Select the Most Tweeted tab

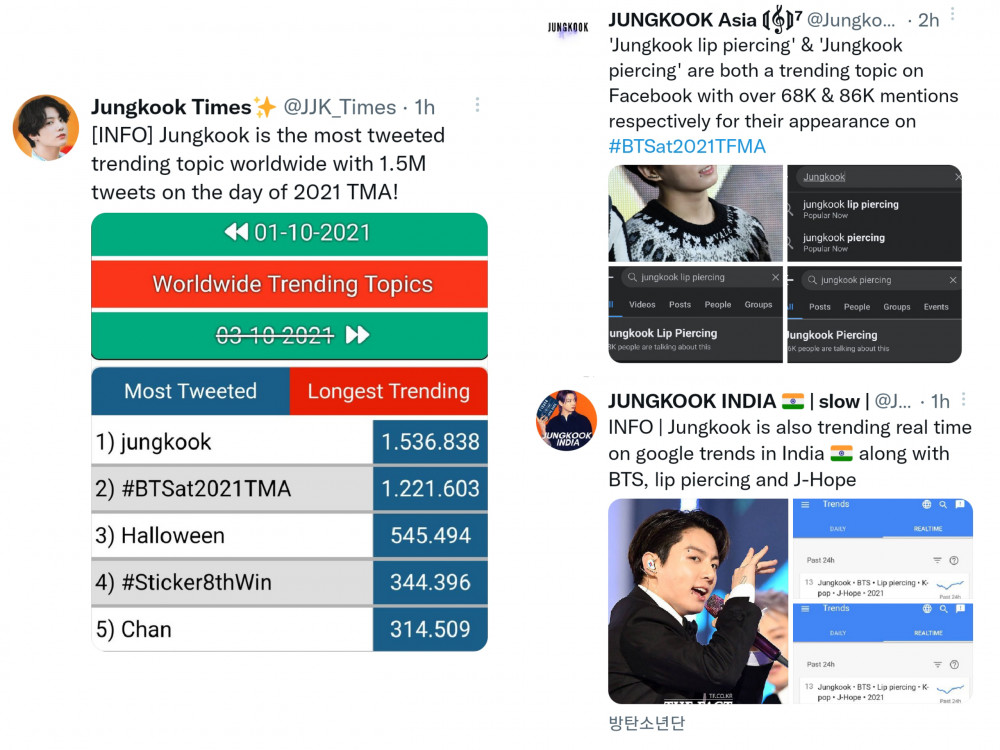[191, 391]
